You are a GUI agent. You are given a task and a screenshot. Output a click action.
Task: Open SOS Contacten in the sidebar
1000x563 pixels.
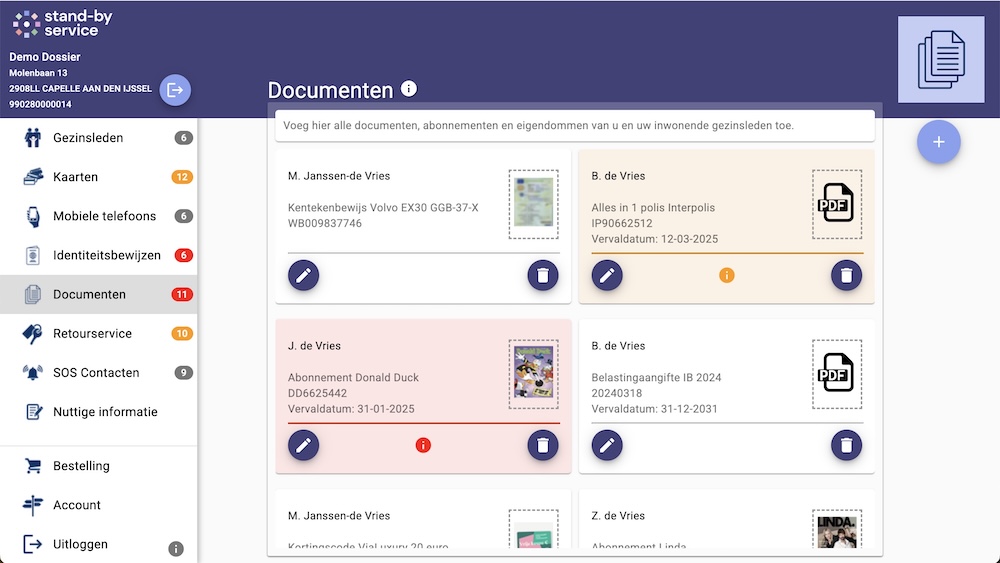pos(99,372)
